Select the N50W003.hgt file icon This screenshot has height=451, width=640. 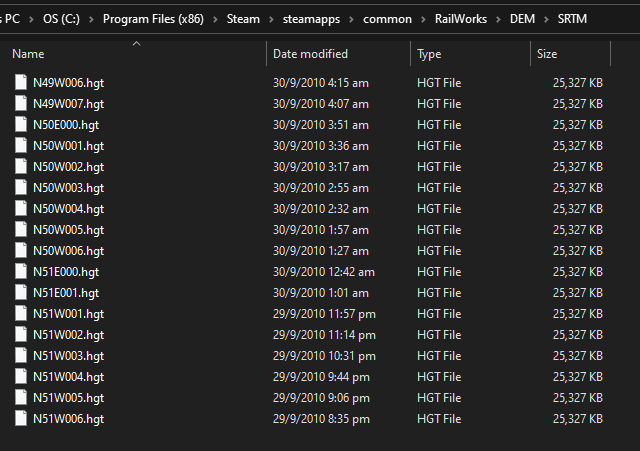click(21, 188)
